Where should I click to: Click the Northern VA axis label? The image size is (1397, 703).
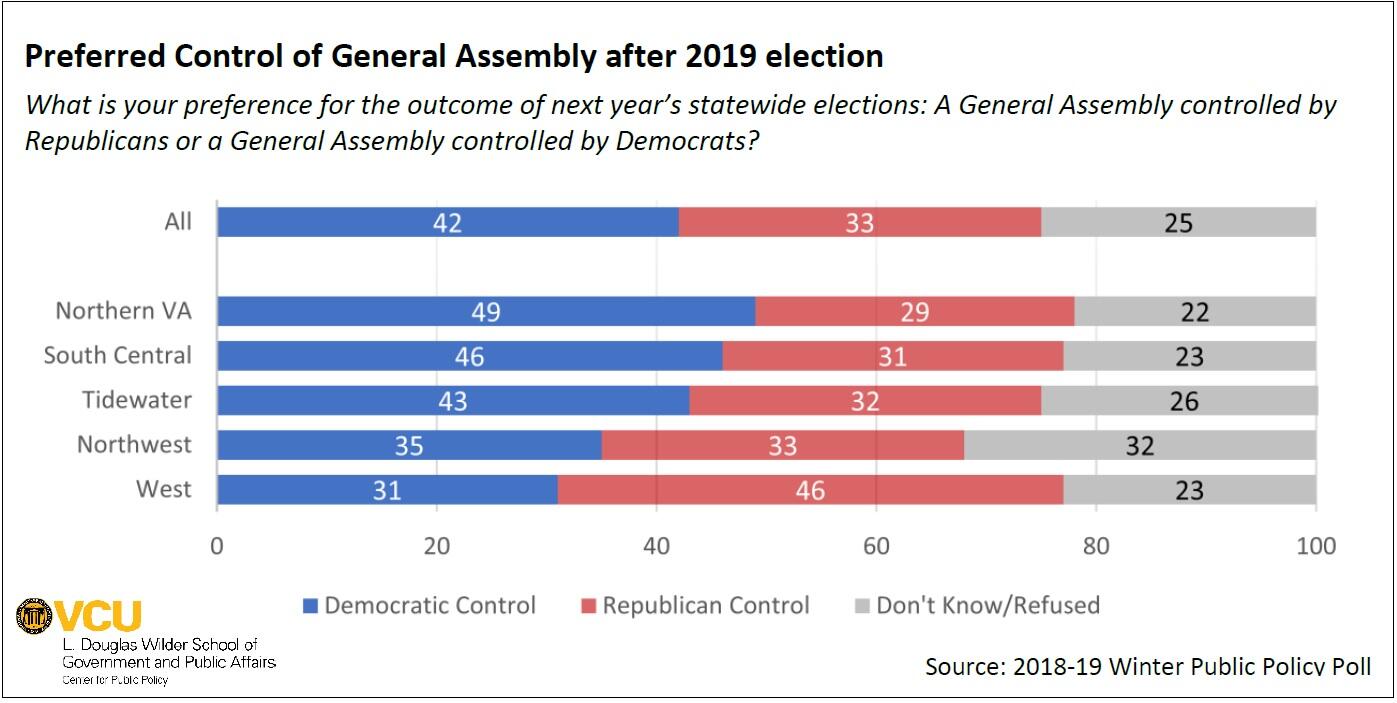[x=123, y=311]
